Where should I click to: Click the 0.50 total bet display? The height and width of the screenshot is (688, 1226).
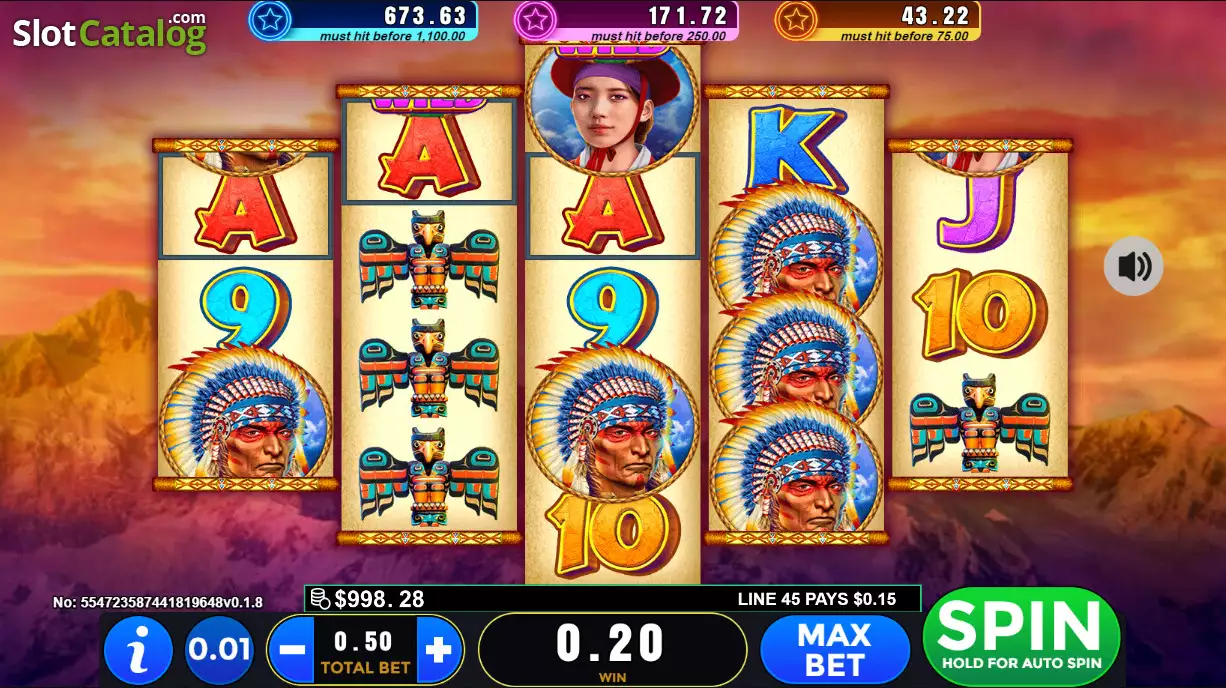pyautogui.click(x=364, y=650)
